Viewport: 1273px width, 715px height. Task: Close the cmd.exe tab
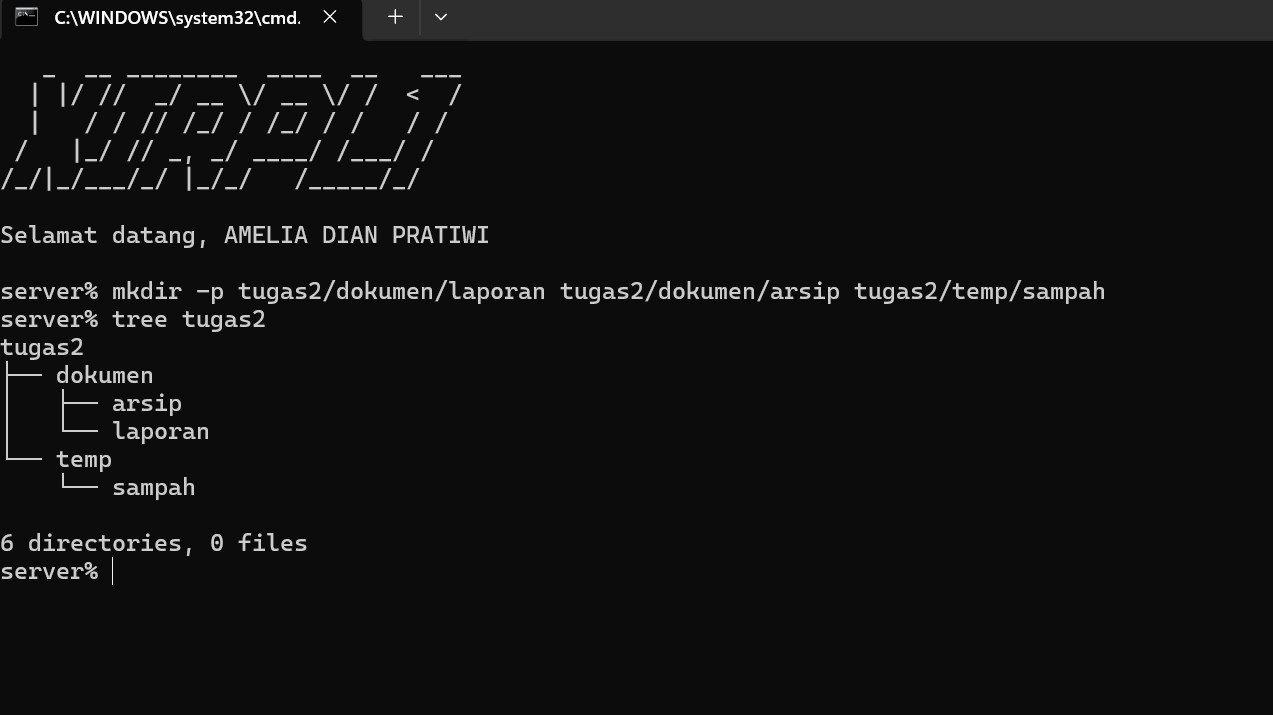pyautogui.click(x=330, y=17)
